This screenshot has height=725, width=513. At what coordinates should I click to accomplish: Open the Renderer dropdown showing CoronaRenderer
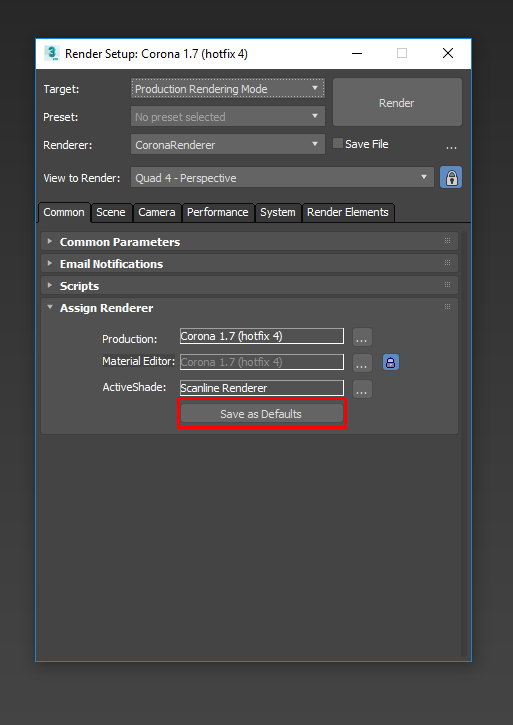228,145
